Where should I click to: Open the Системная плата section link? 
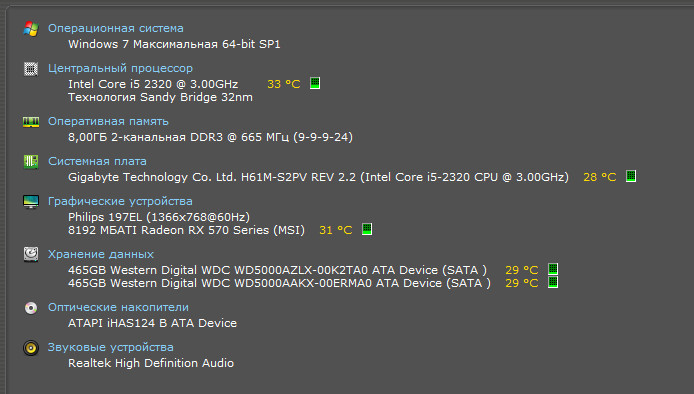pyautogui.click(x=97, y=161)
